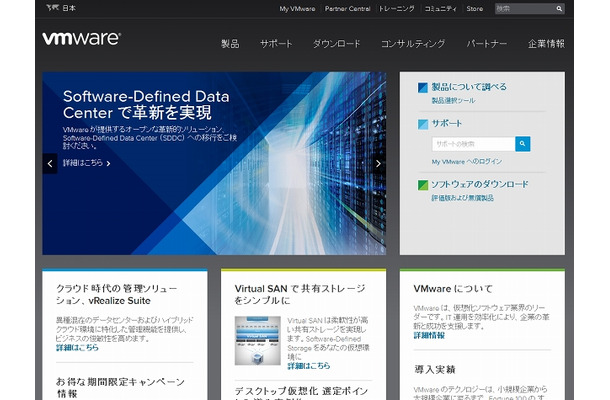Image resolution: width=610 pixels, height=400 pixels.
Task: Click 詳細情報 under VMware について
Action: 429,335
